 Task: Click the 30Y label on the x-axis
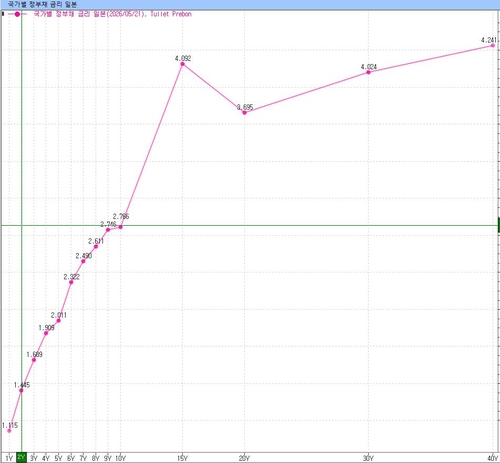368,458
